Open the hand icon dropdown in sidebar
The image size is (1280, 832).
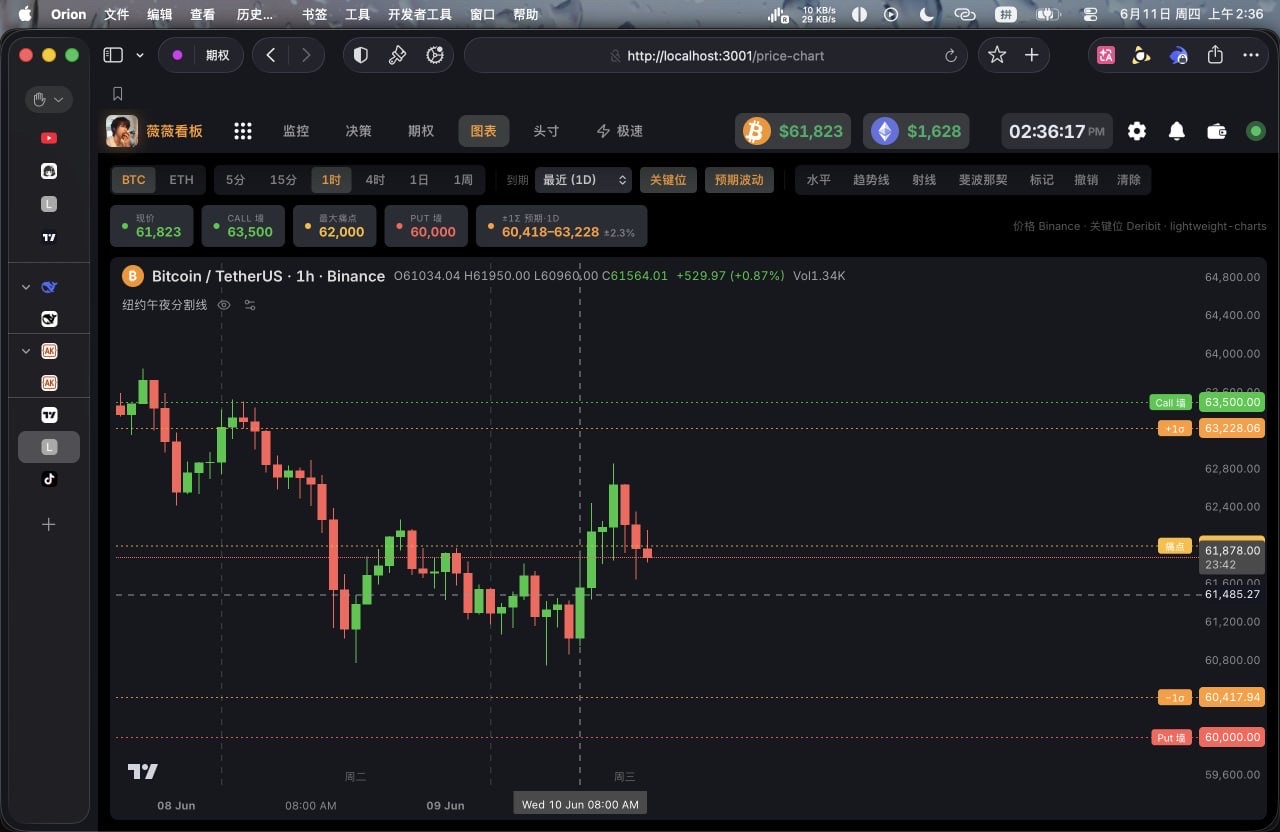click(x=48, y=99)
